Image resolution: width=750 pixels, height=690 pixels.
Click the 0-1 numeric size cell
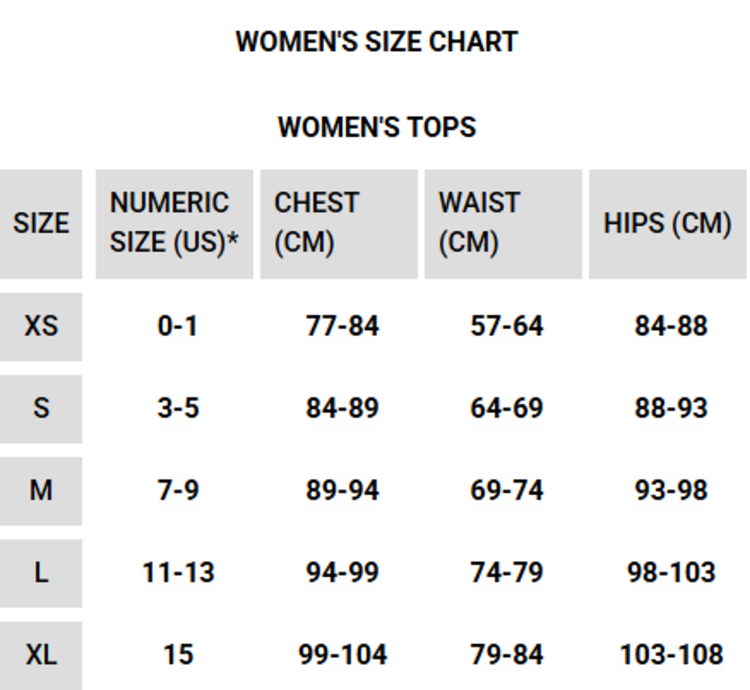coord(177,326)
